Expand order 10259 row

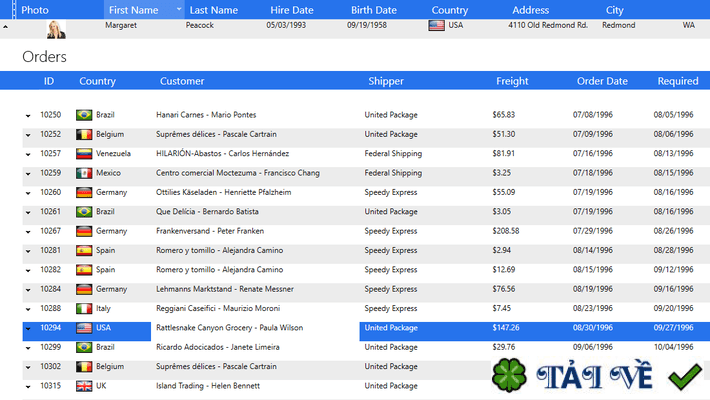28,174
